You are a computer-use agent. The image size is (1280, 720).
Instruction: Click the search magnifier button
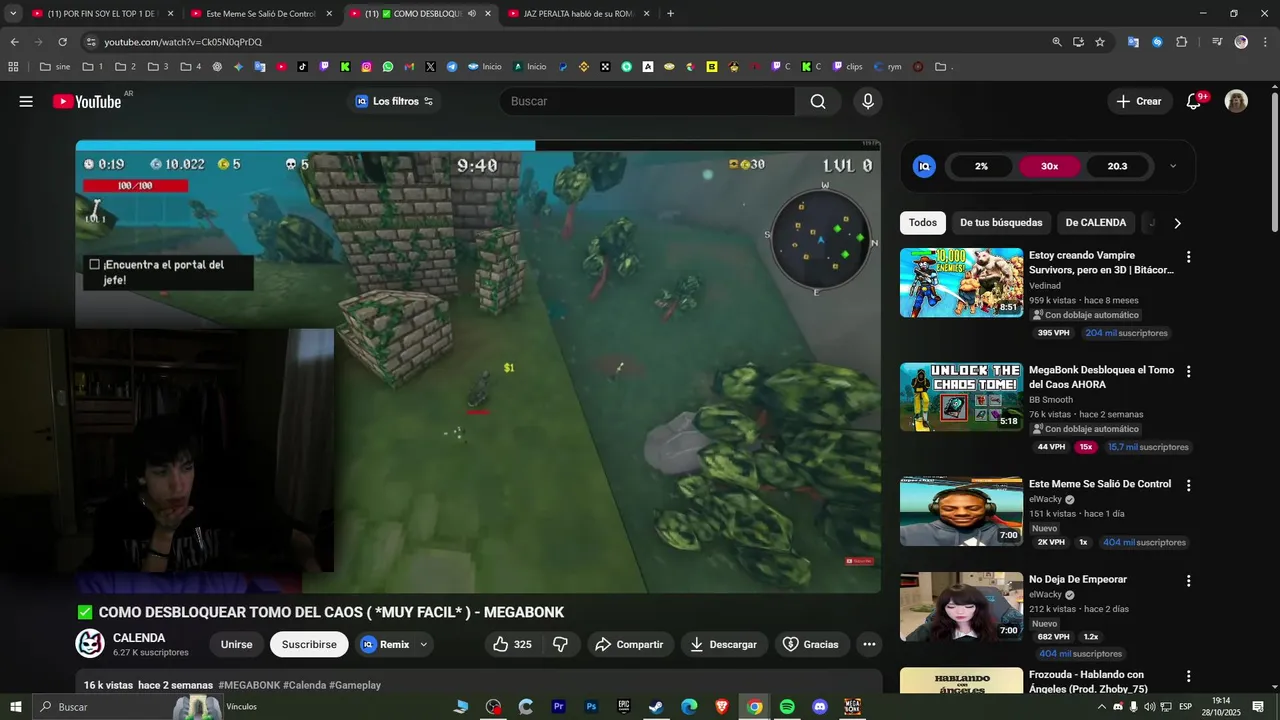click(818, 101)
